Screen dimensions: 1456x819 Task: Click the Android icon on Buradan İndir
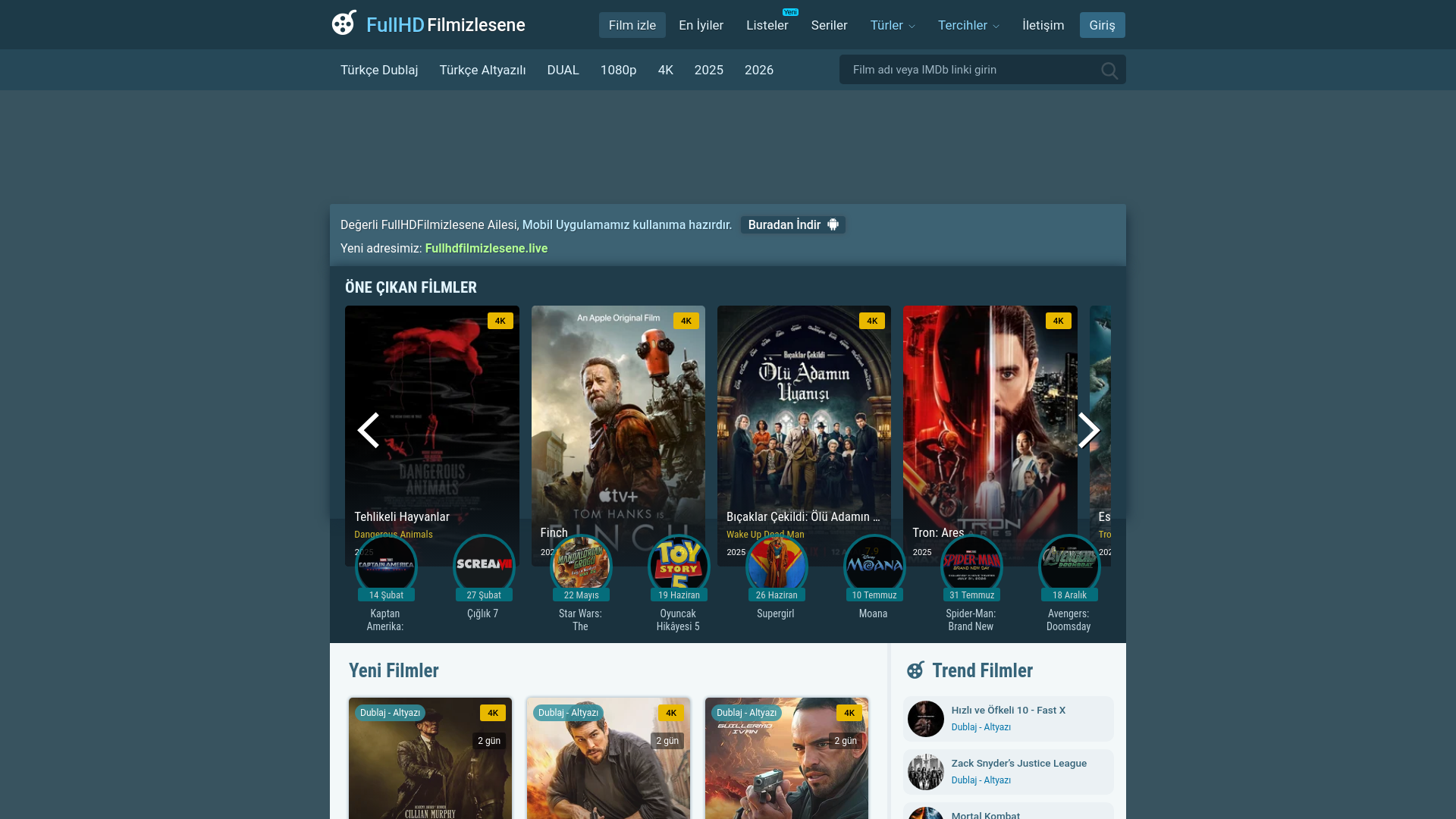833,224
